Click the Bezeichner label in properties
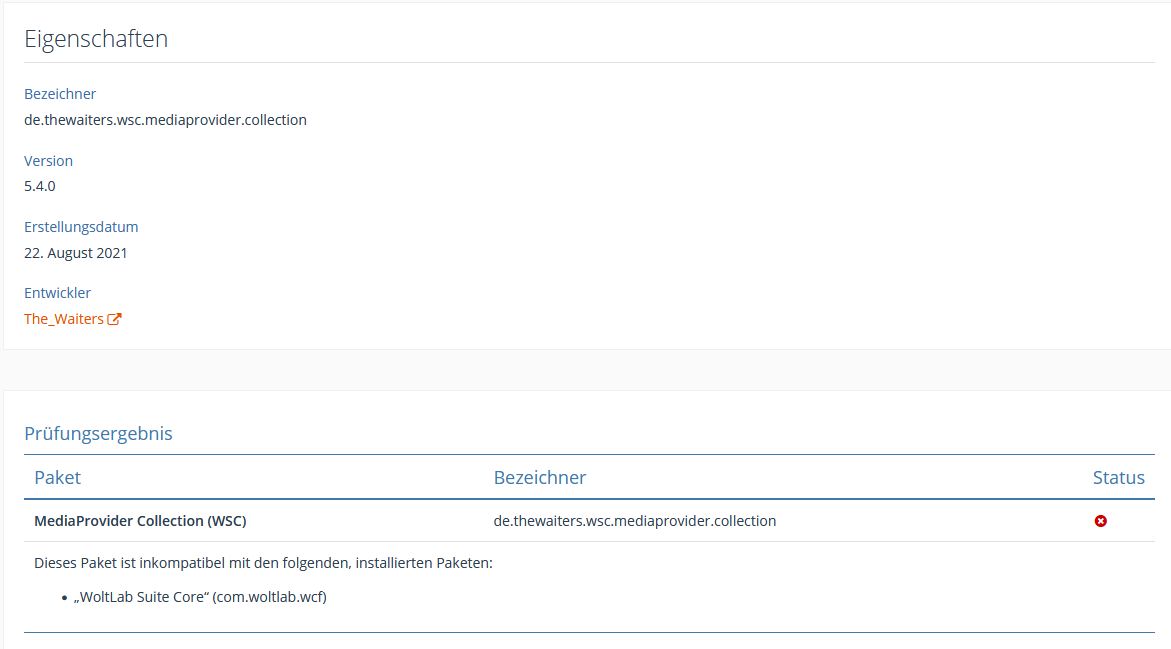This screenshot has height=649, width=1171. click(60, 94)
